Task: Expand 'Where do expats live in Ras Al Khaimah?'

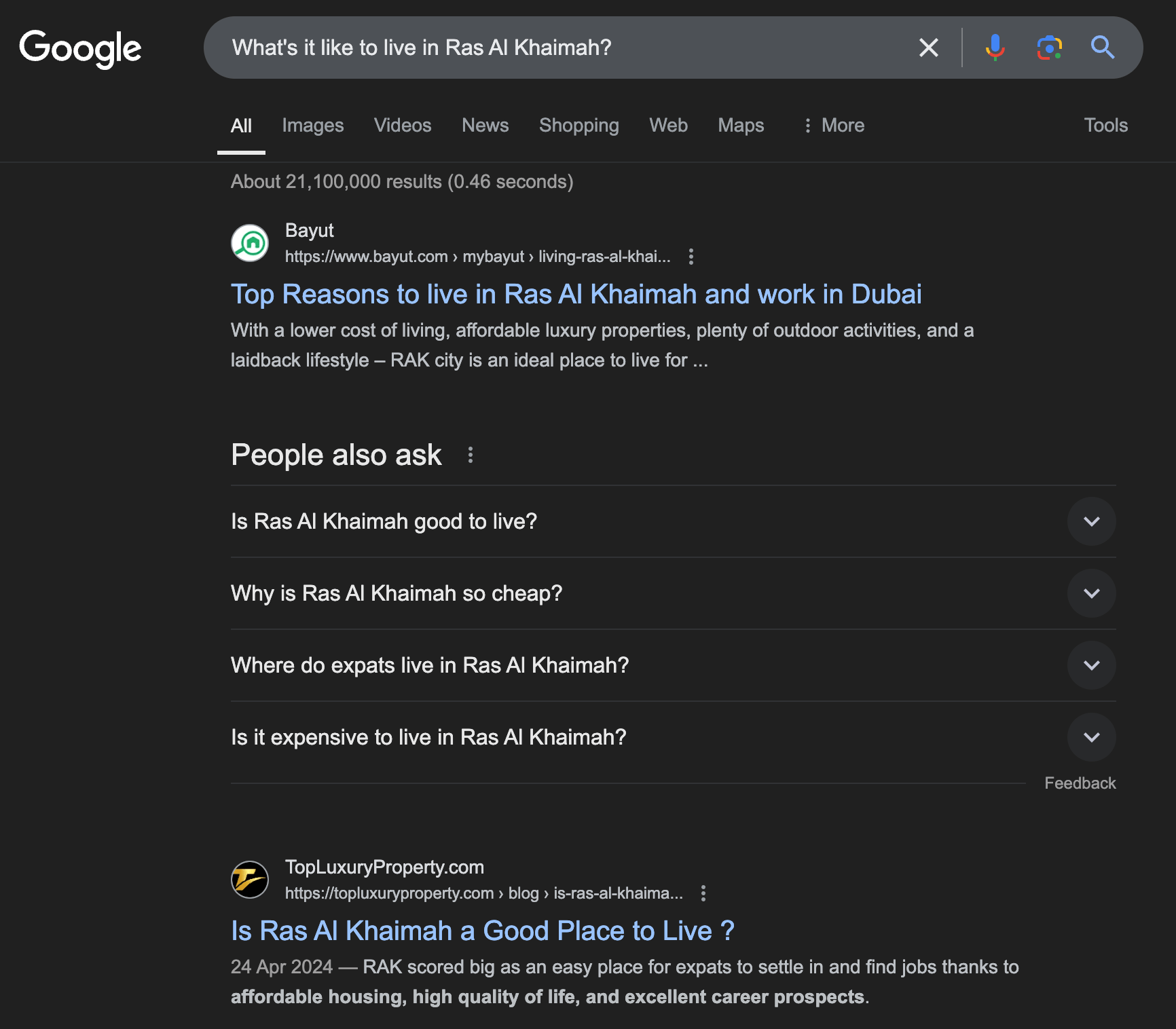Action: pos(674,665)
